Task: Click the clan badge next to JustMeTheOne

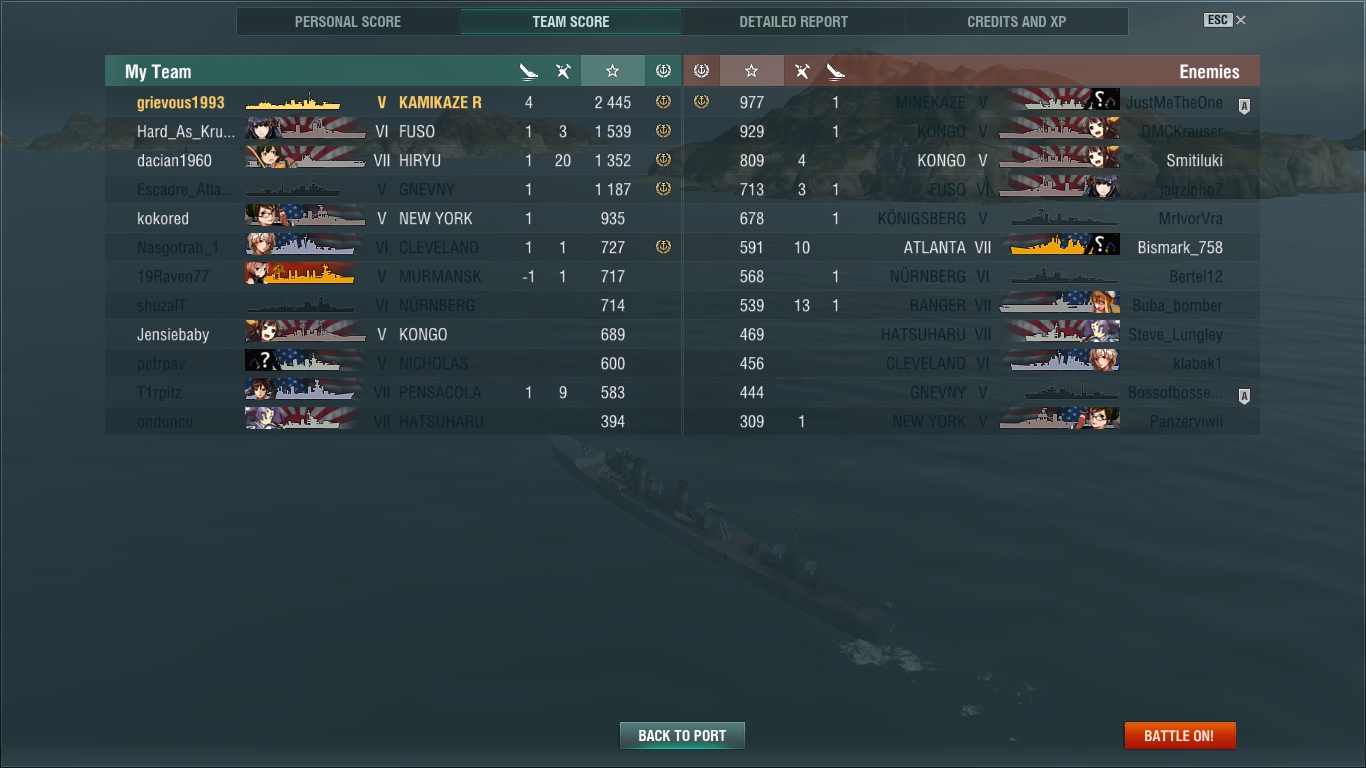Action: click(x=1244, y=106)
